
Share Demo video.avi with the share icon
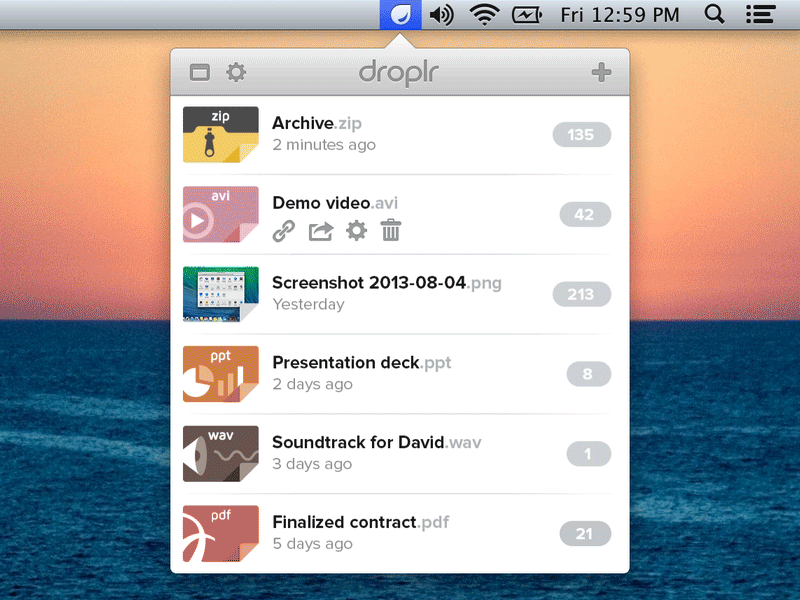pyautogui.click(x=321, y=231)
